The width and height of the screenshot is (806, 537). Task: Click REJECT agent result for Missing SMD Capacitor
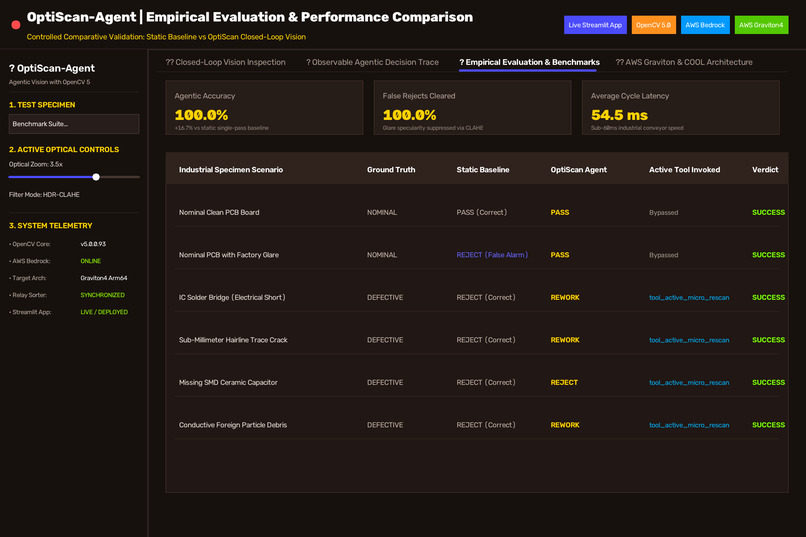(x=564, y=382)
